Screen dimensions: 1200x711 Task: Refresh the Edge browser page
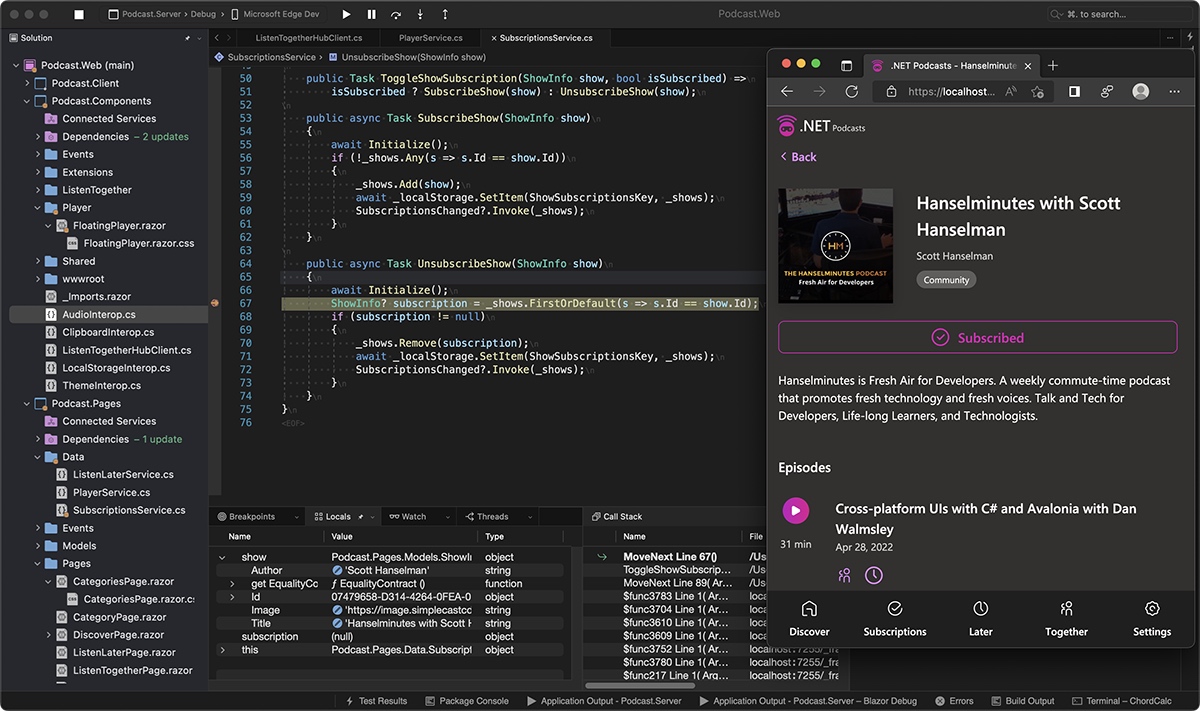click(851, 91)
